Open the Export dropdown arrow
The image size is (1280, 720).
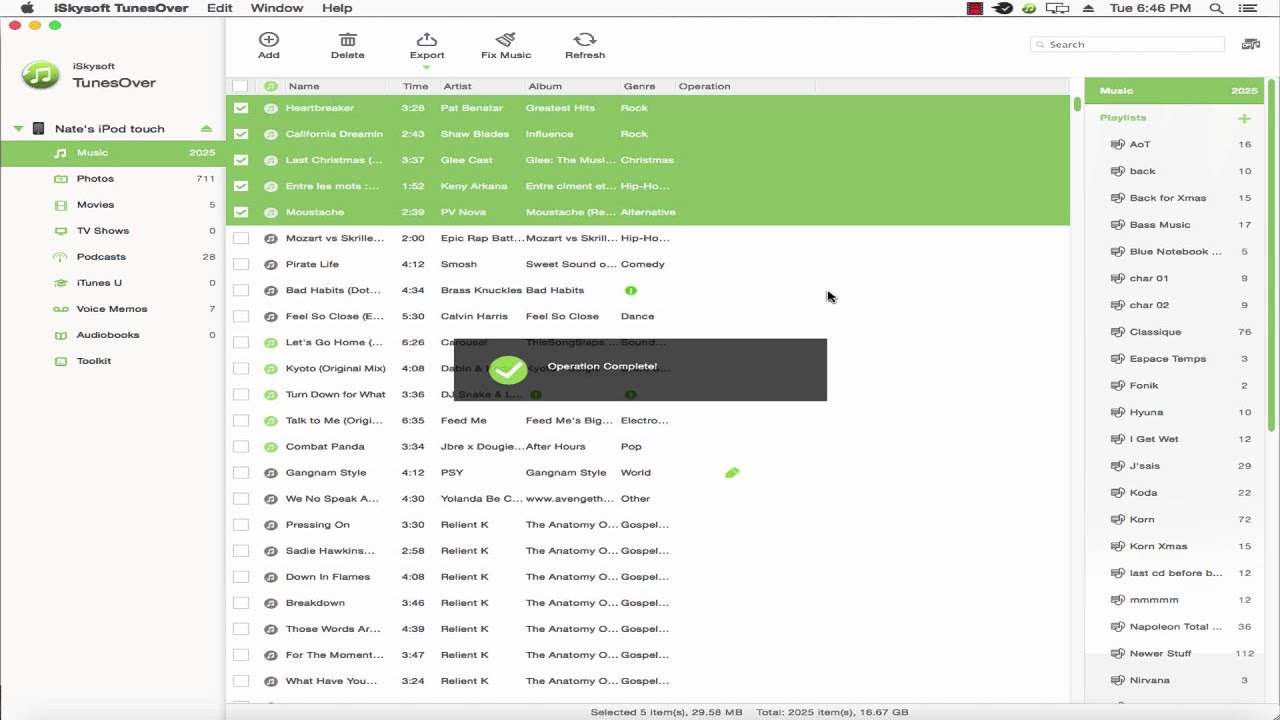pos(426,67)
